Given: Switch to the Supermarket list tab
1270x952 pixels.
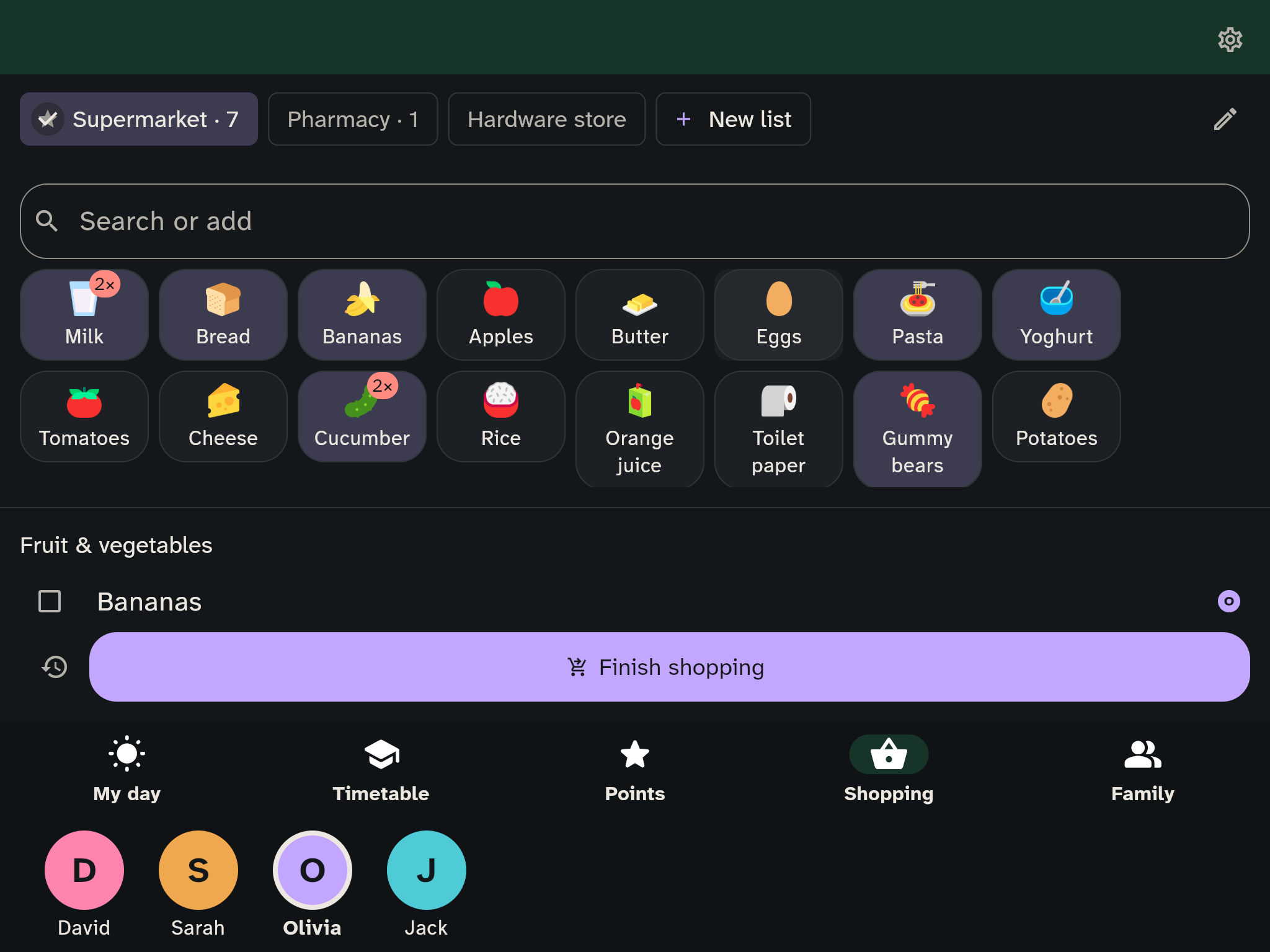Looking at the screenshot, I should point(139,119).
